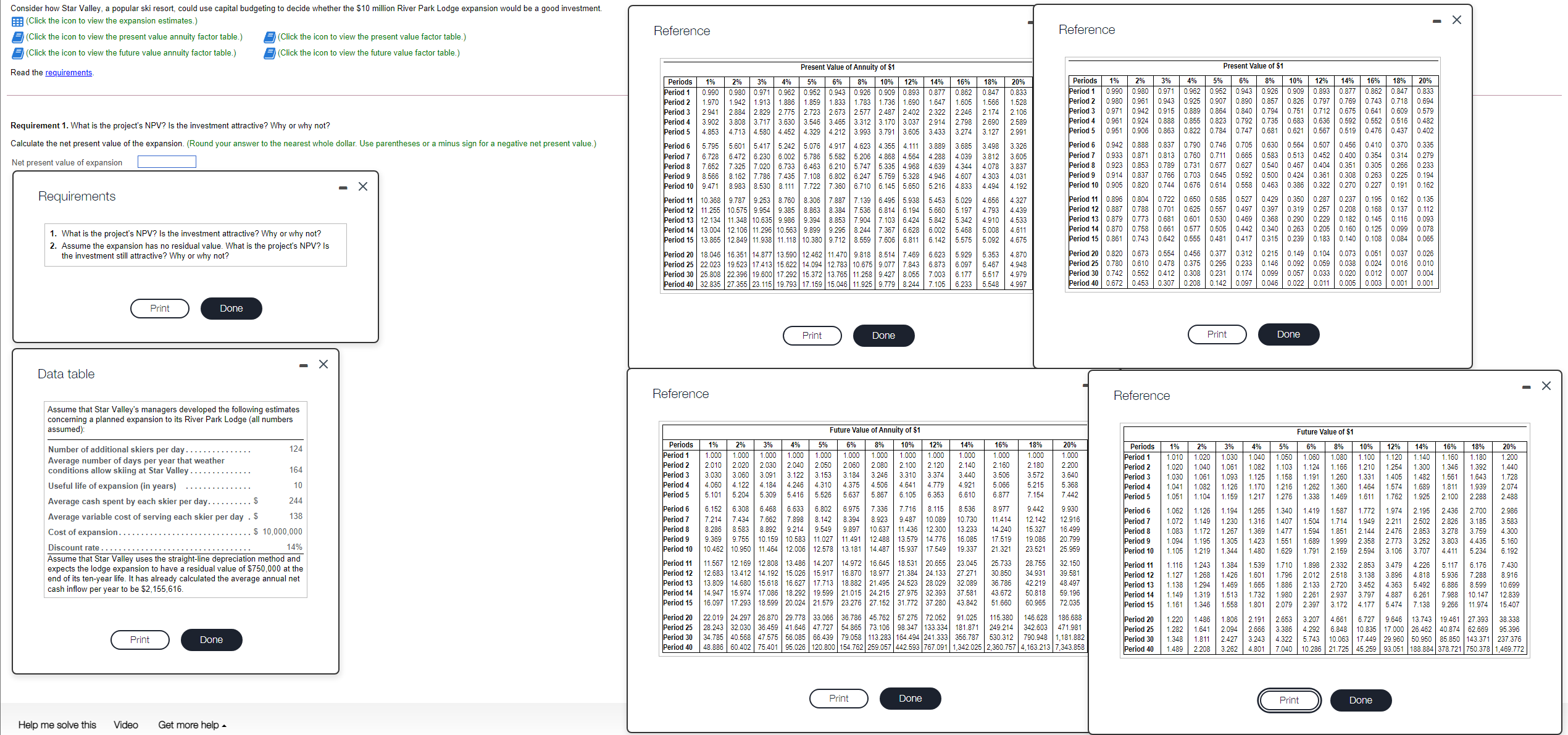Screen dimensions: 1568x735
Task: Open the future value factor table icon
Action: [269, 54]
